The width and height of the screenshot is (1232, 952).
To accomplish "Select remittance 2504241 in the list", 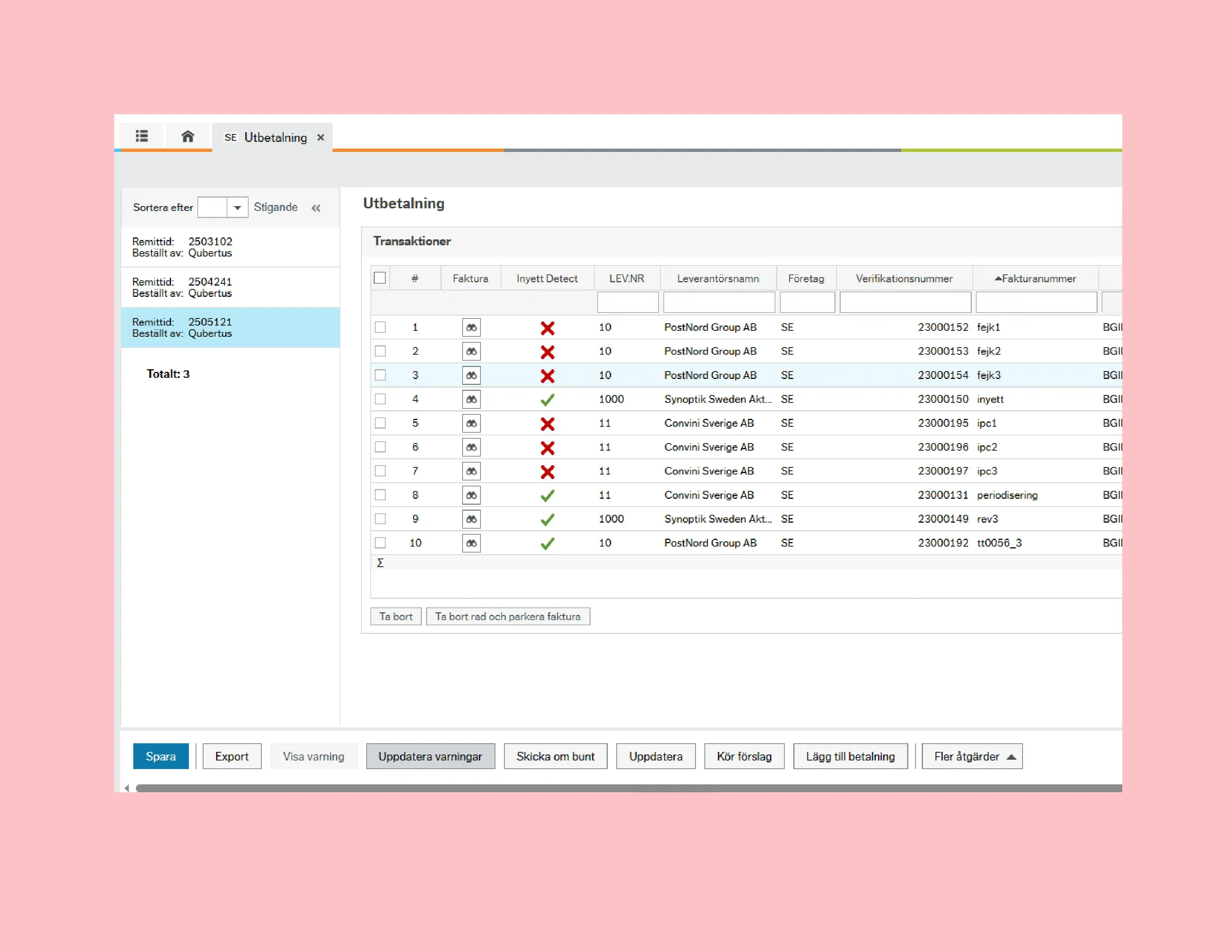I will [230, 287].
